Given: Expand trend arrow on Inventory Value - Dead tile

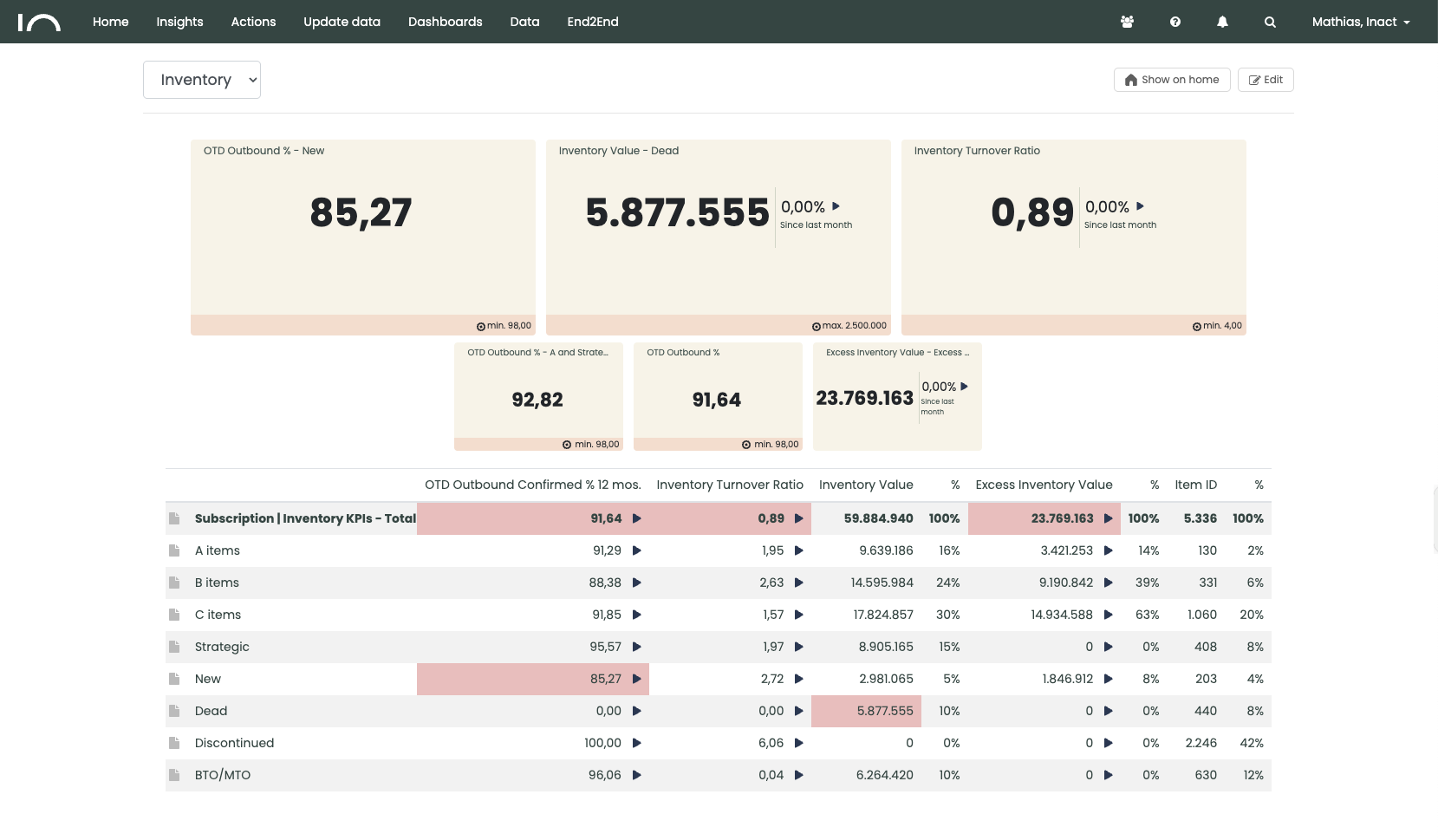Looking at the screenshot, I should coord(836,206).
